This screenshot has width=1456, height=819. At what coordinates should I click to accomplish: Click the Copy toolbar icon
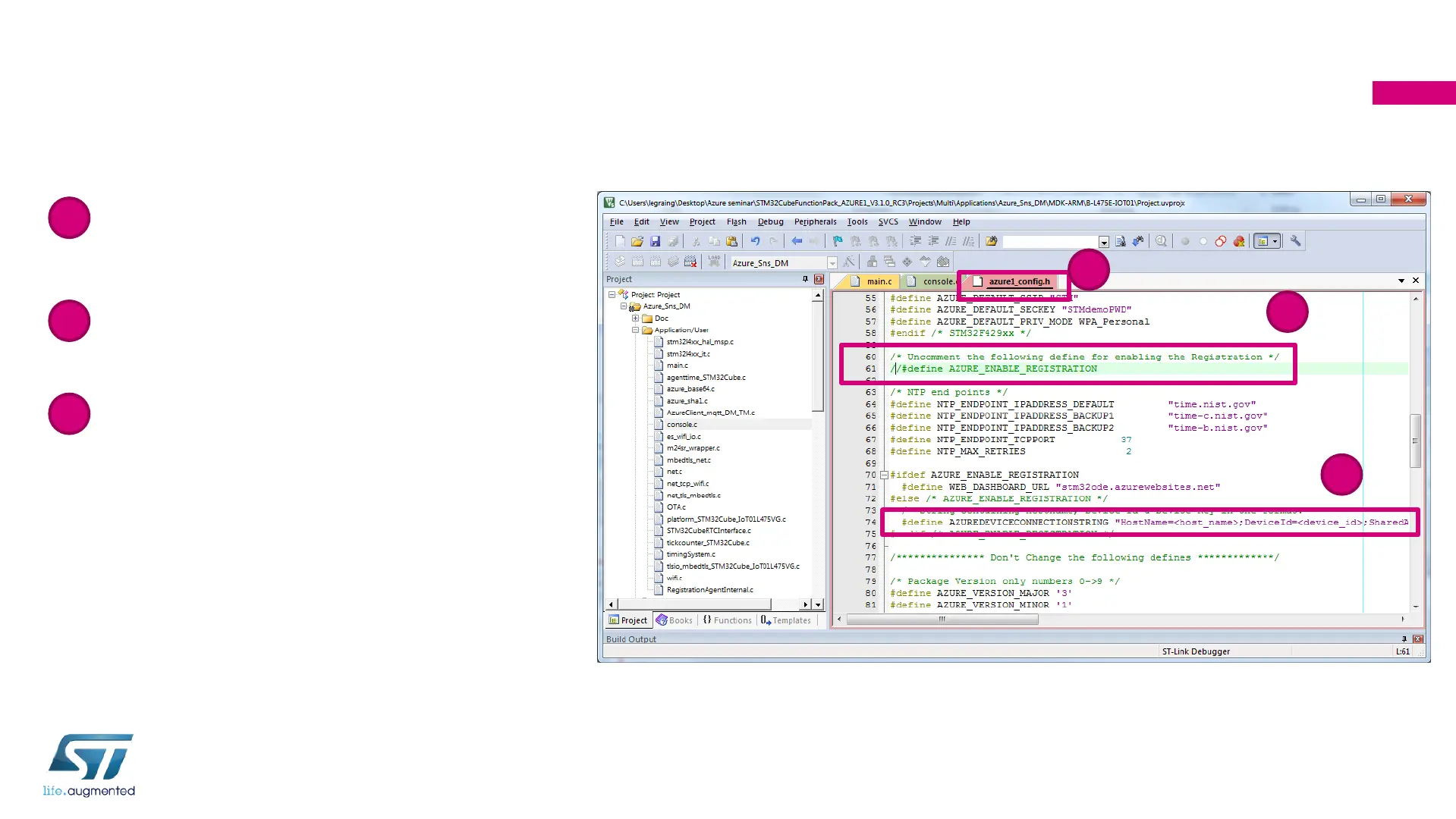click(x=714, y=241)
